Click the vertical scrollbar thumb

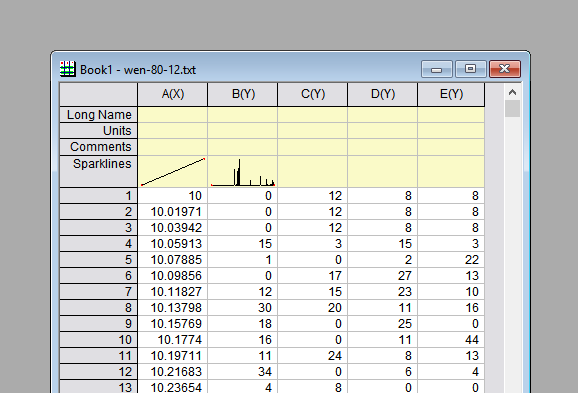[512, 109]
